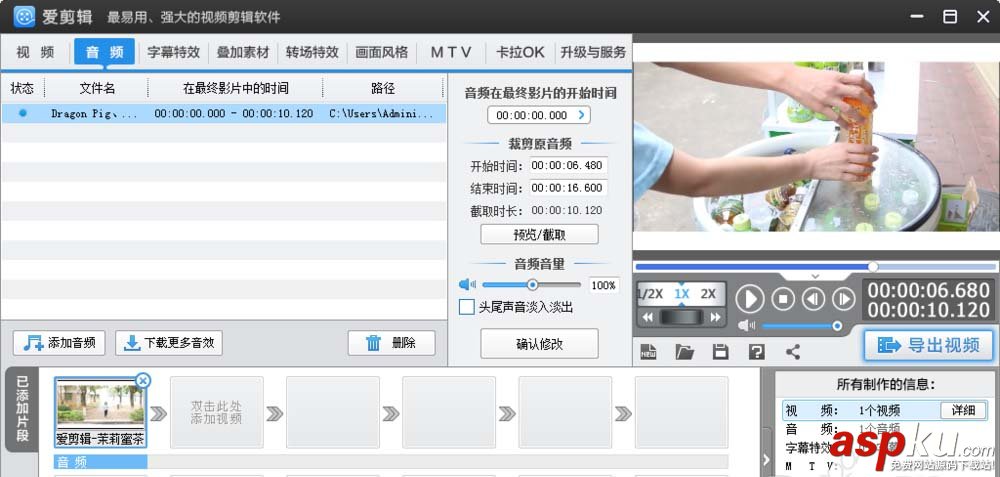Step to the previous frame
Screen dimensions: 1000x477
[813, 298]
